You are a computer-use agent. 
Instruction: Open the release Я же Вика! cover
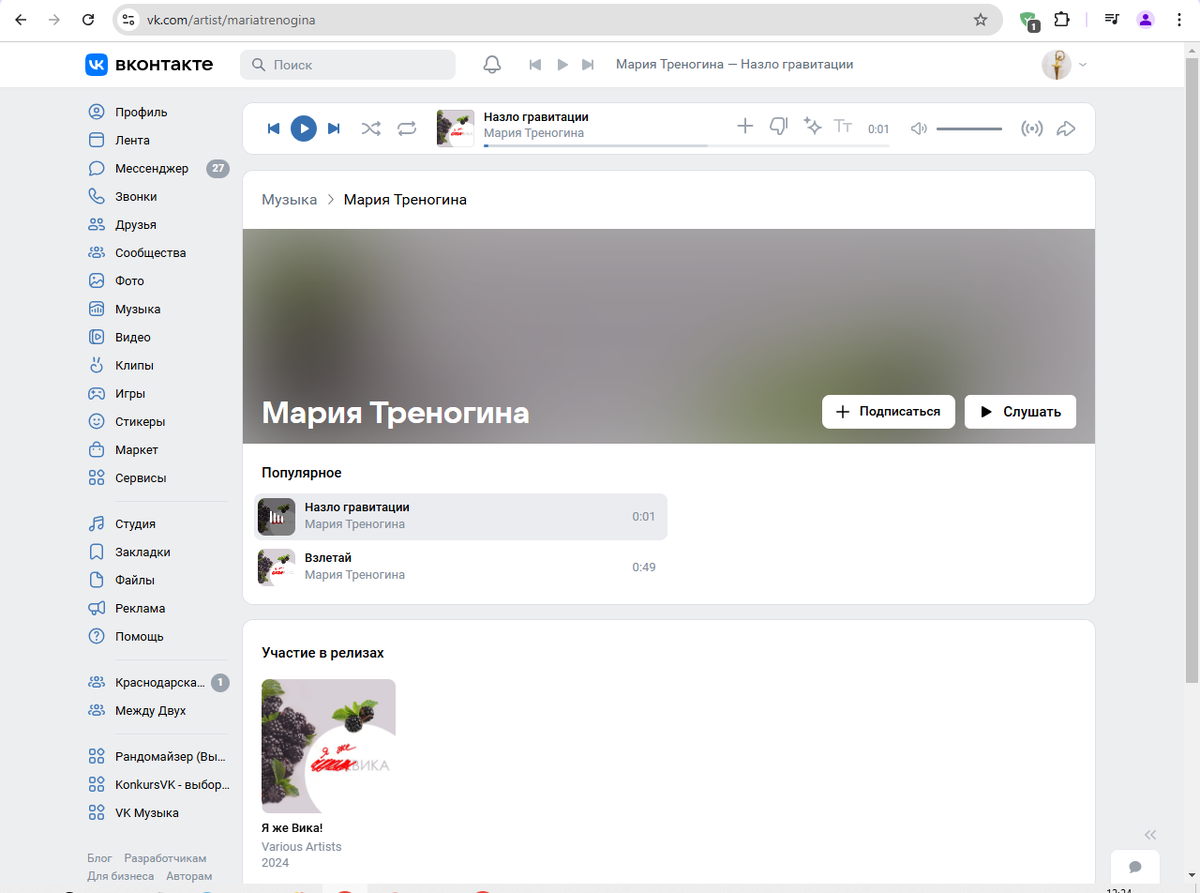tap(328, 744)
